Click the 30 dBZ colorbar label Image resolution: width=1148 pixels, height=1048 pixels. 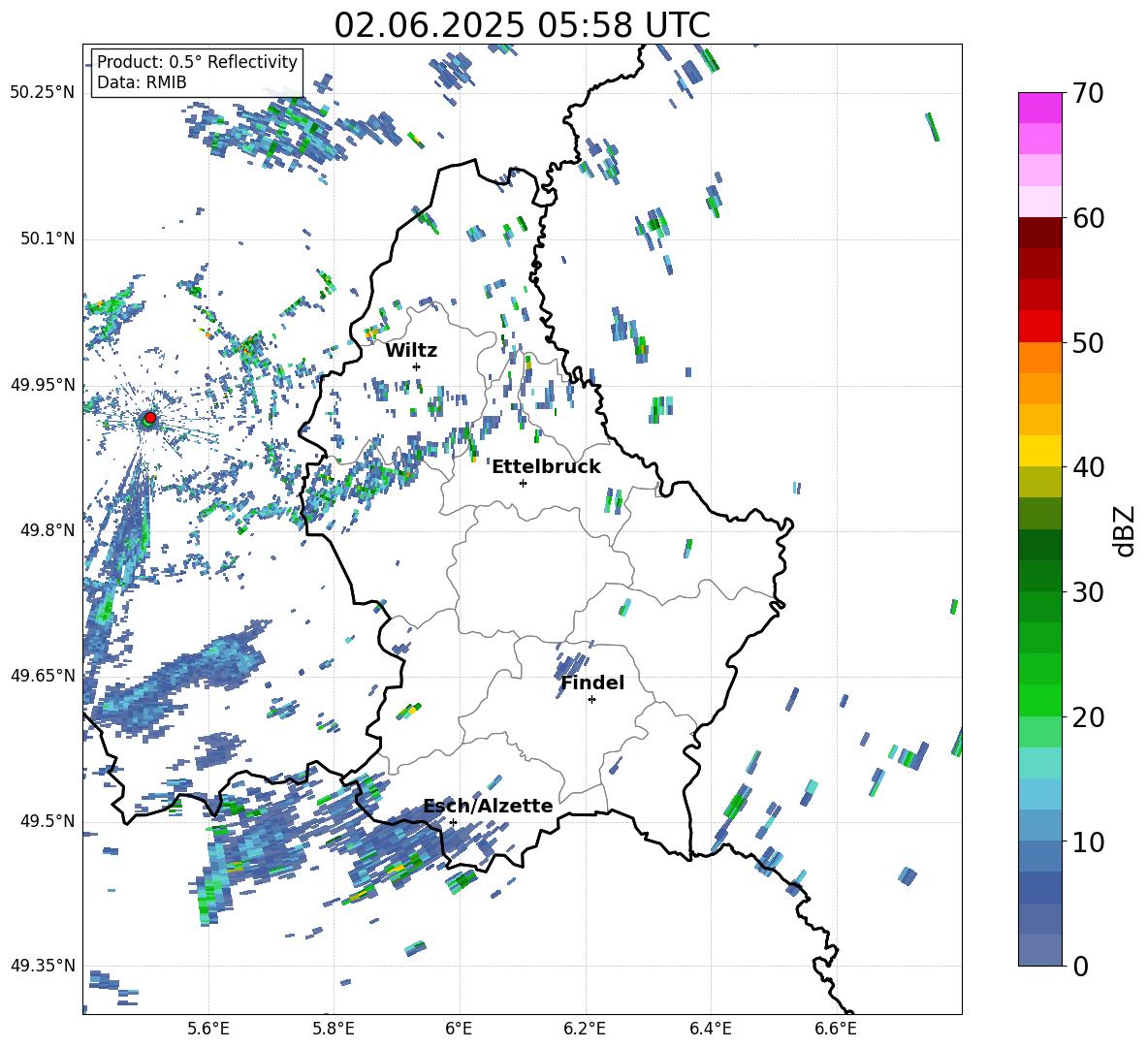[1088, 591]
